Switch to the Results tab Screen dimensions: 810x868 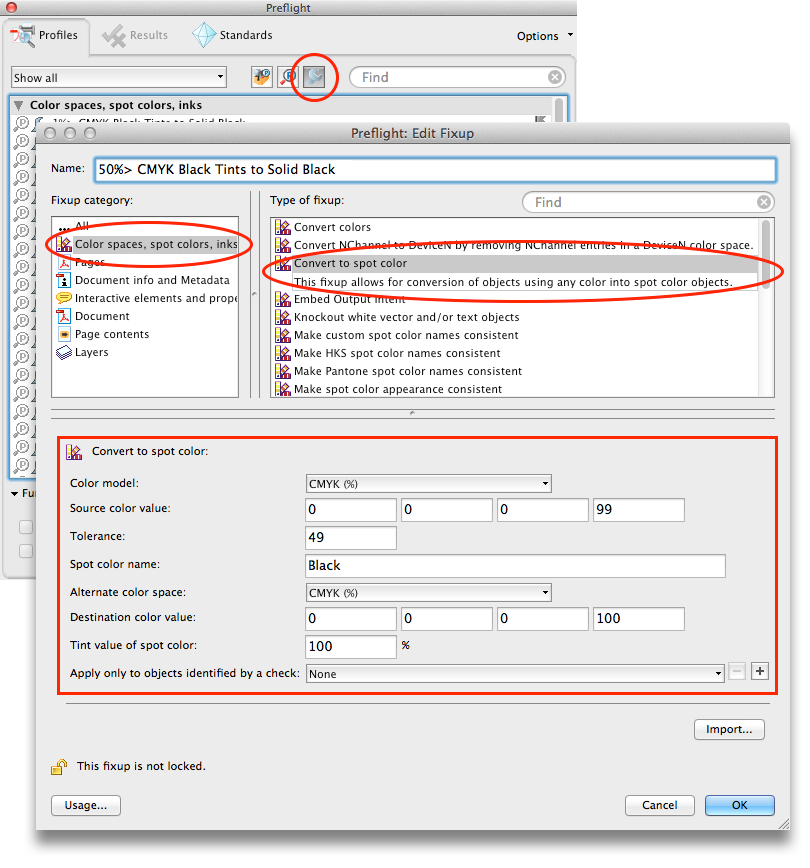click(x=135, y=35)
